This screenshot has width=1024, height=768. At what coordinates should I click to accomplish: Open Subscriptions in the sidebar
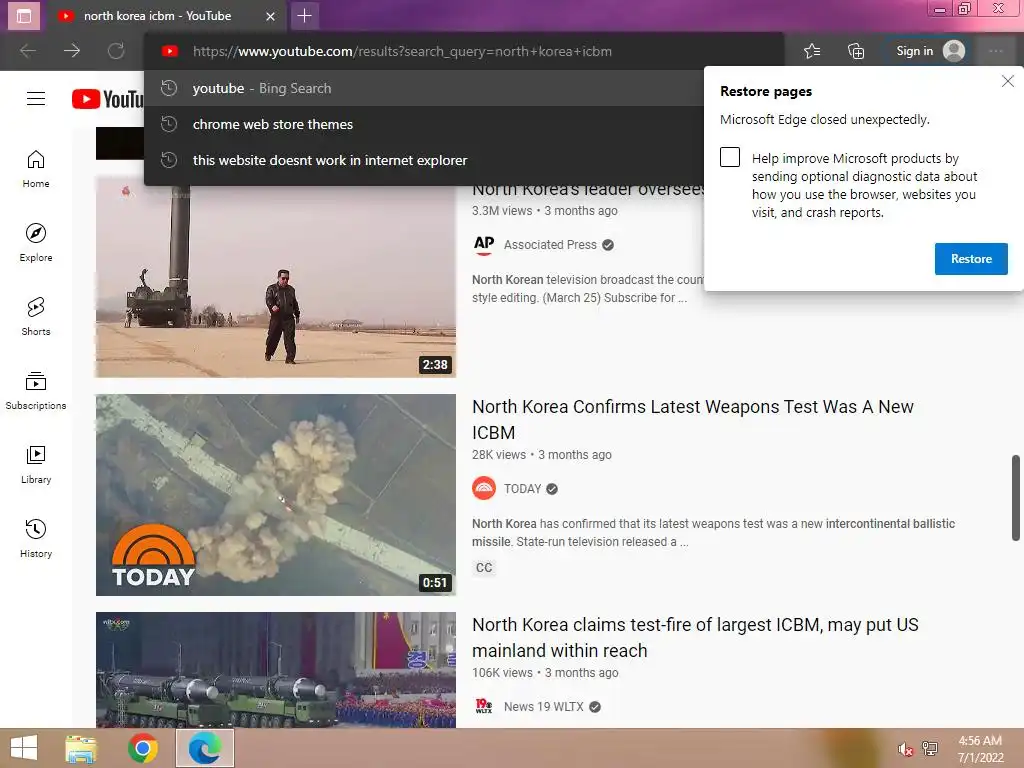[x=36, y=390]
